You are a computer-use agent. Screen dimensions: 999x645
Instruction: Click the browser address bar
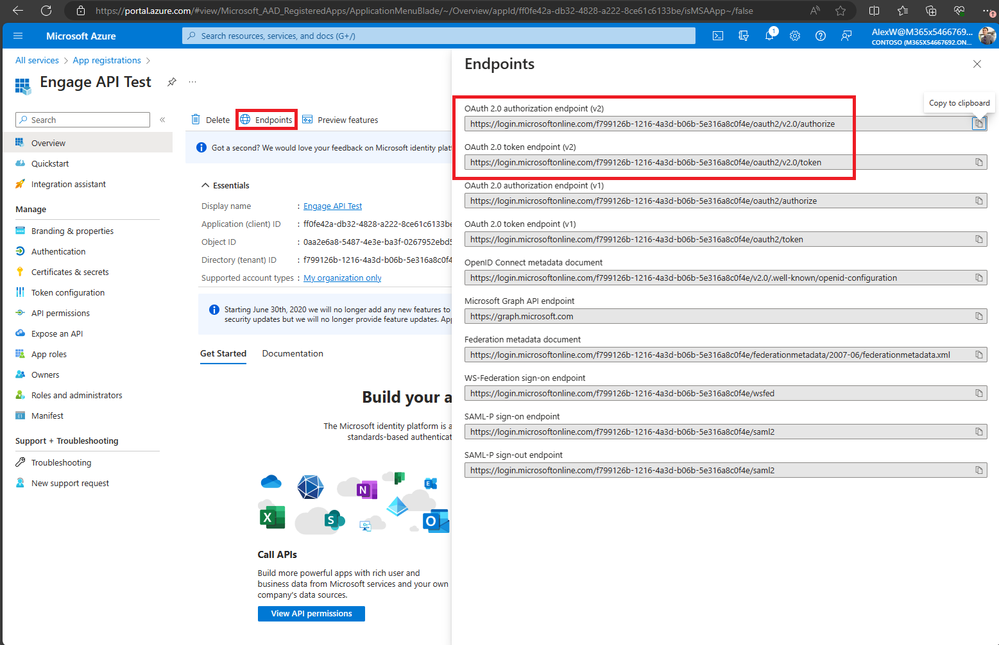point(424,10)
